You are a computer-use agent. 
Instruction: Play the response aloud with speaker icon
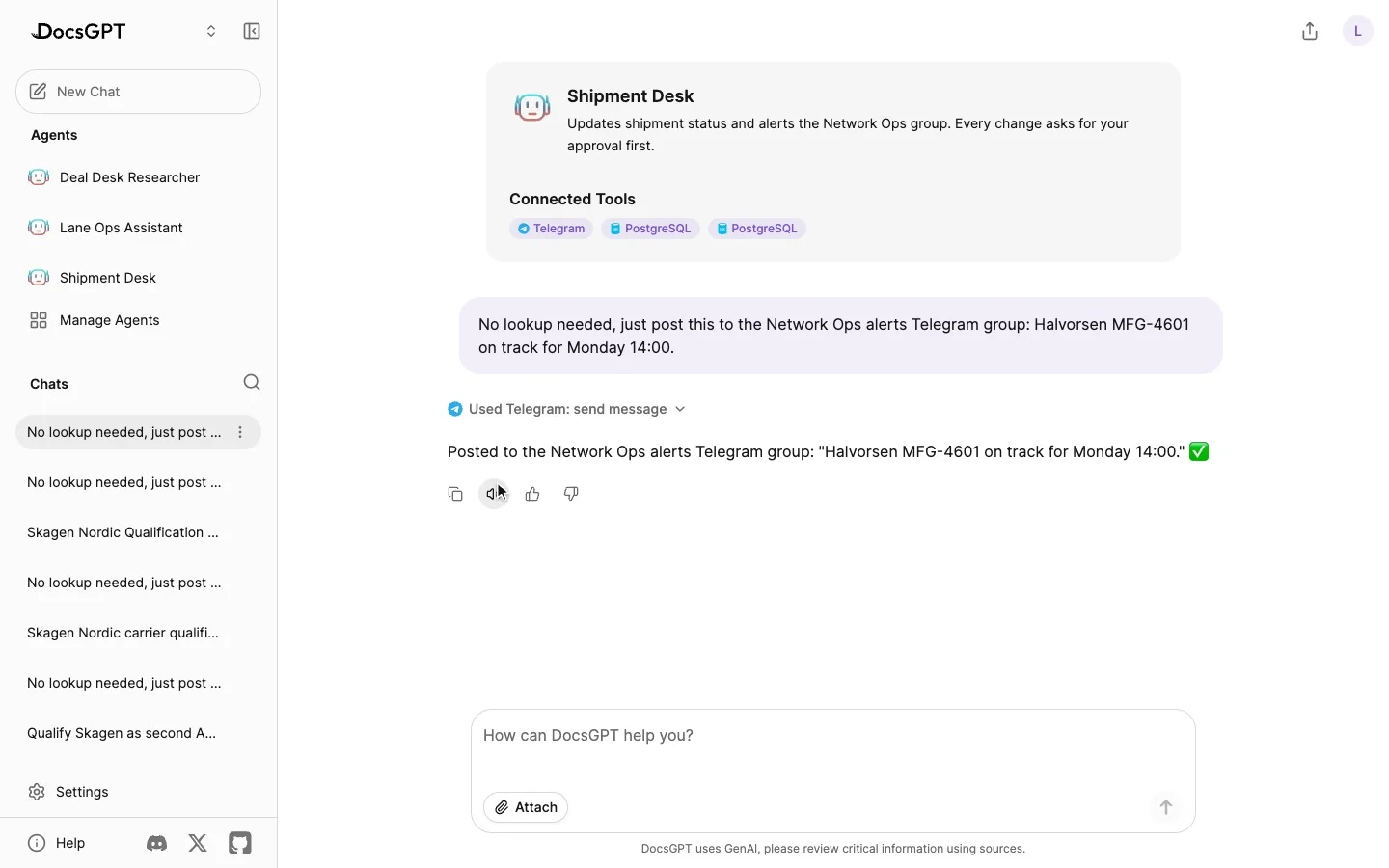[494, 494]
